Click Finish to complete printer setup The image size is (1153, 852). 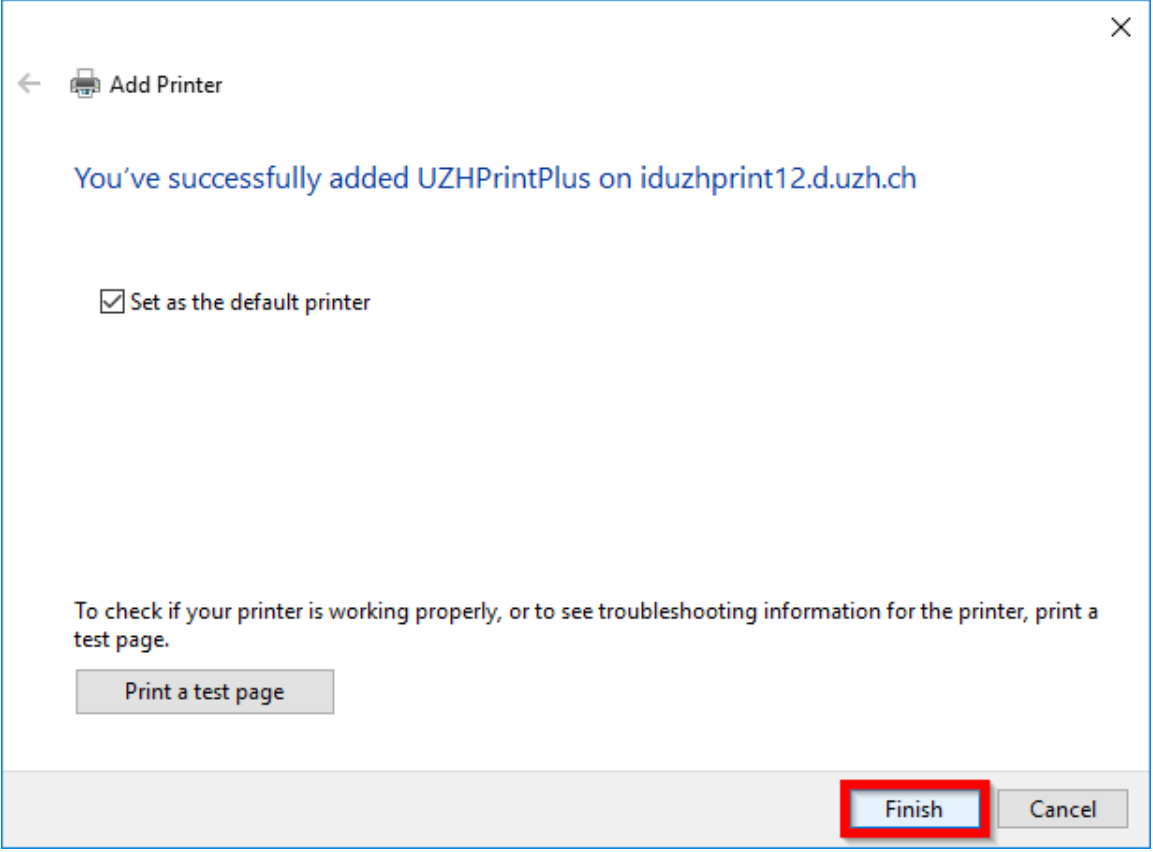click(x=914, y=809)
